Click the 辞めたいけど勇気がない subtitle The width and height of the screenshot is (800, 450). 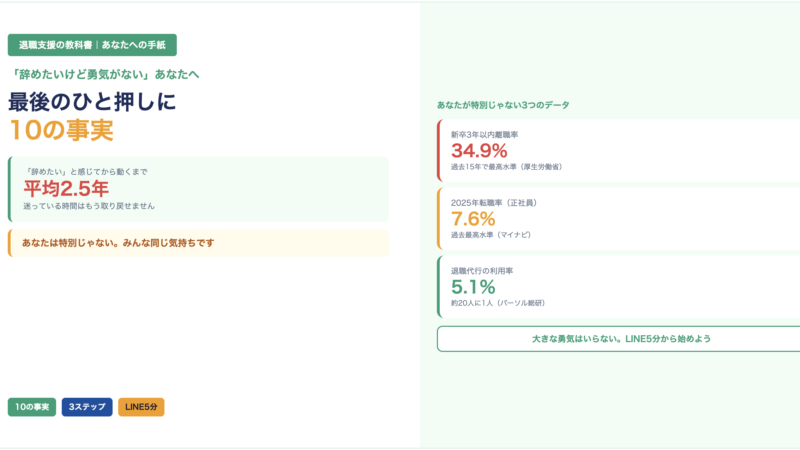(x=105, y=74)
